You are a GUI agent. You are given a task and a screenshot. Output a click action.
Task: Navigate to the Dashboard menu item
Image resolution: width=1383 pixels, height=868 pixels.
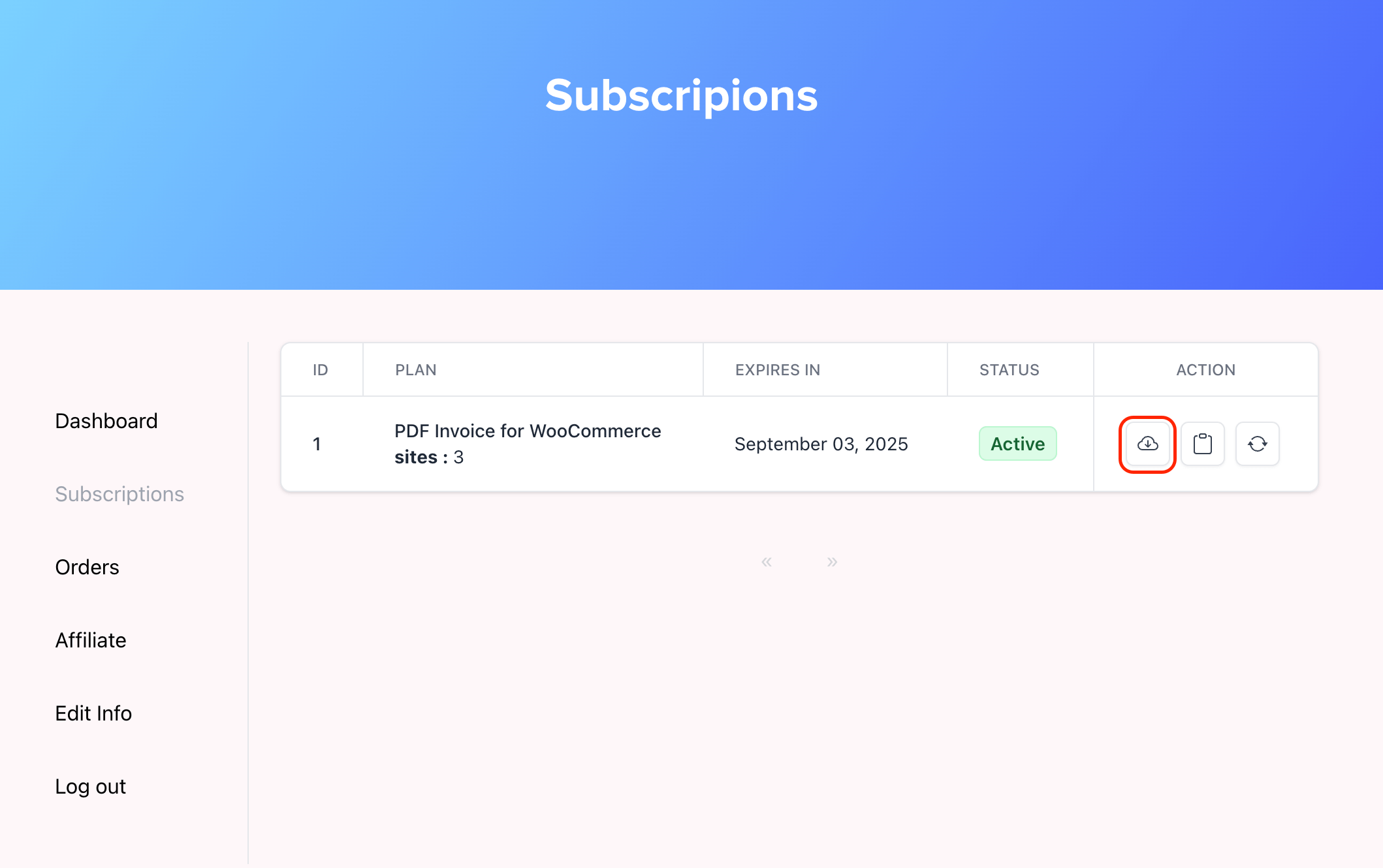tap(106, 419)
